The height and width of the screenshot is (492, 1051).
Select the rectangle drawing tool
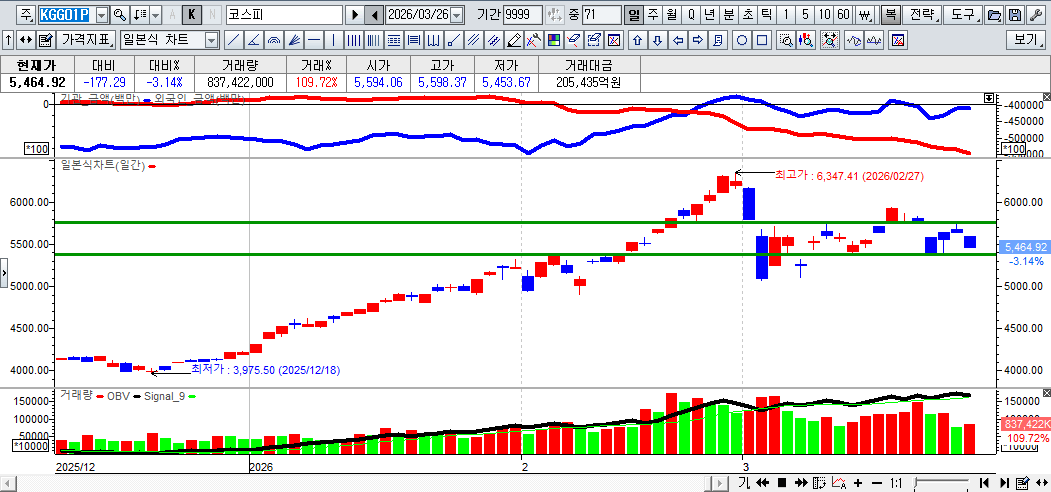click(762, 40)
